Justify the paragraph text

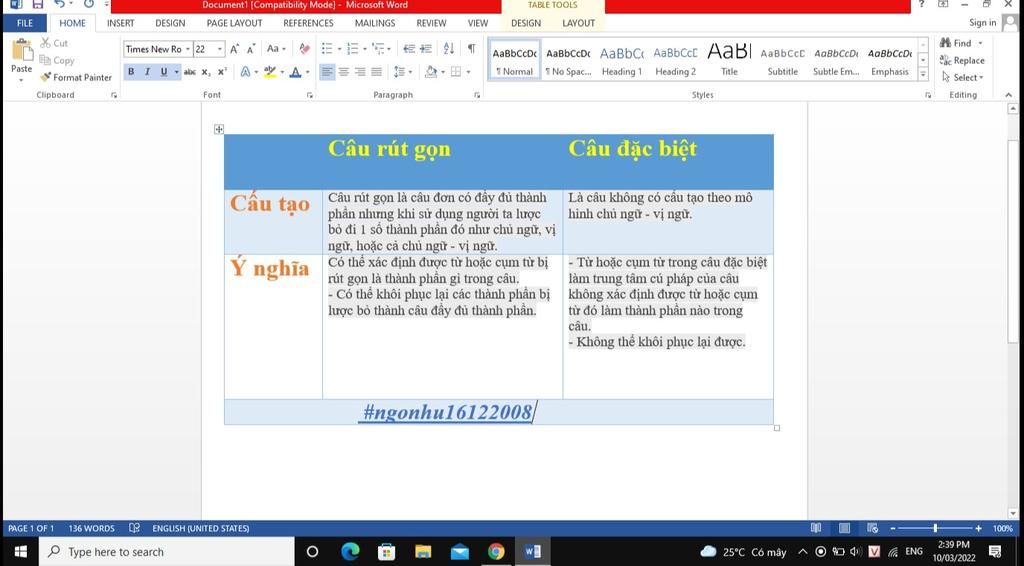point(376,72)
